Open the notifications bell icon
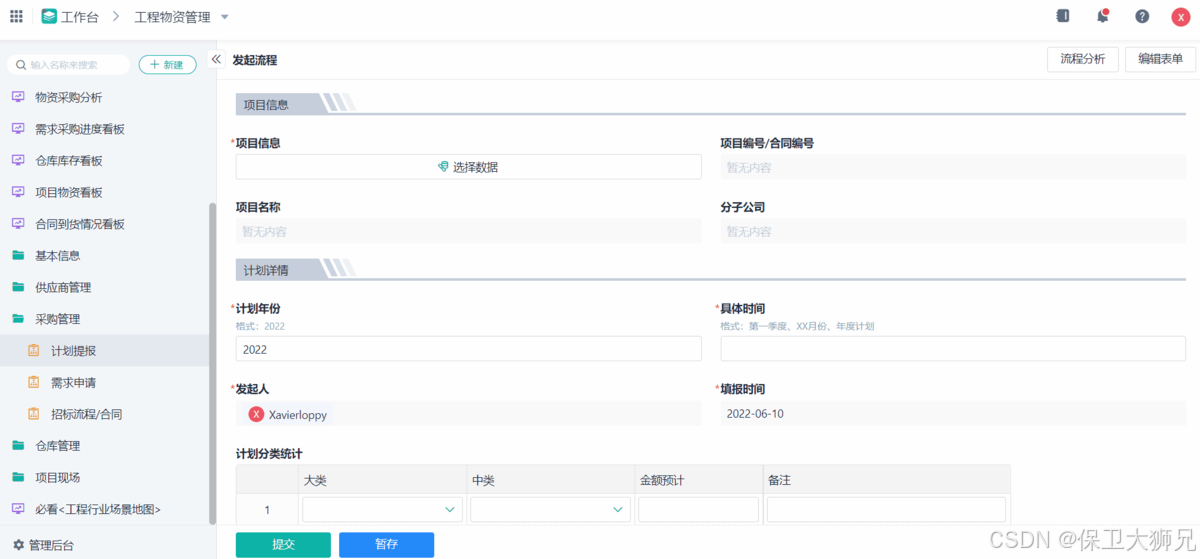Viewport: 1200px width, 559px height. point(1102,16)
